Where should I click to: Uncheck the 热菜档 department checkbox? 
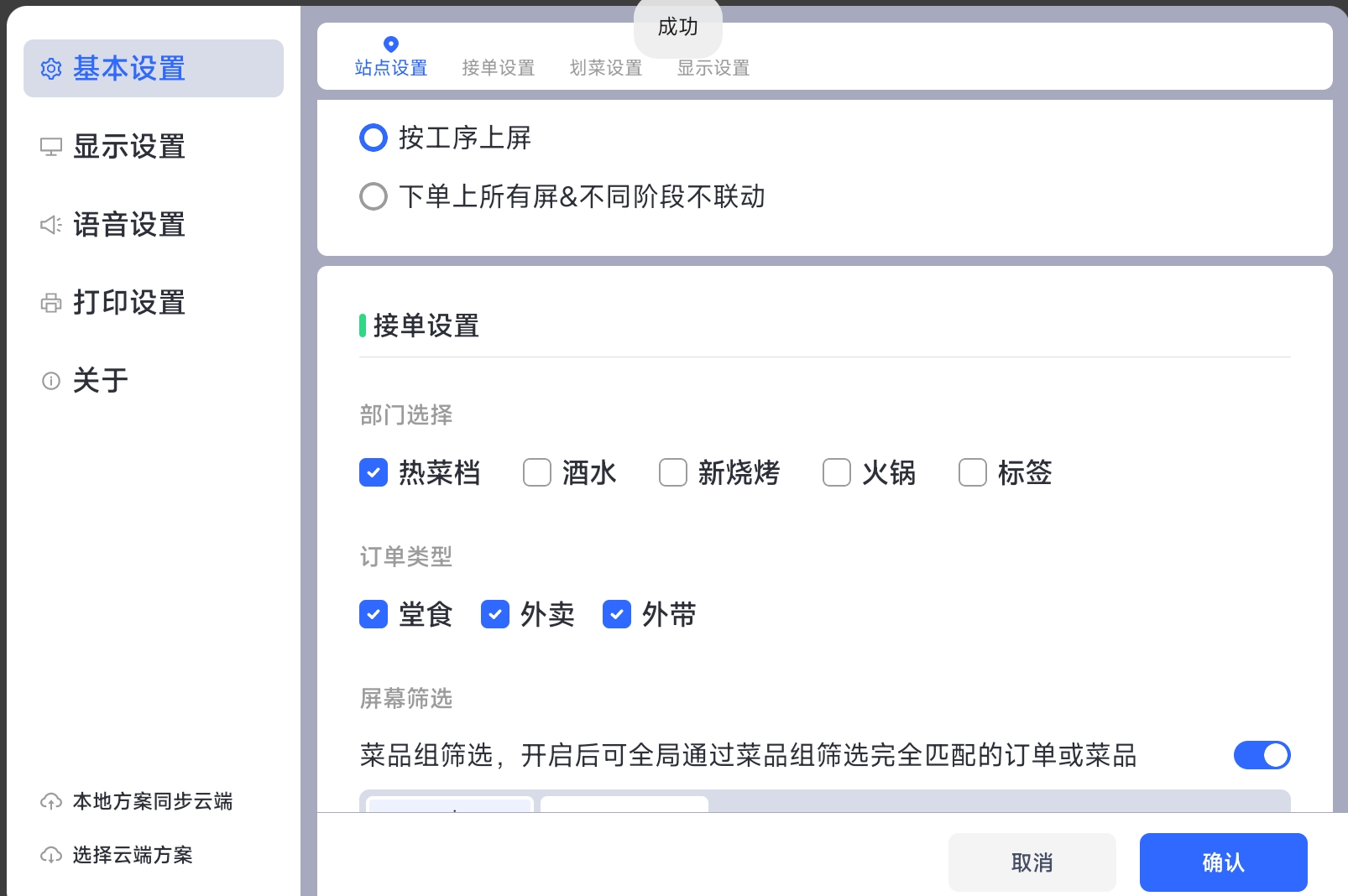coord(374,472)
